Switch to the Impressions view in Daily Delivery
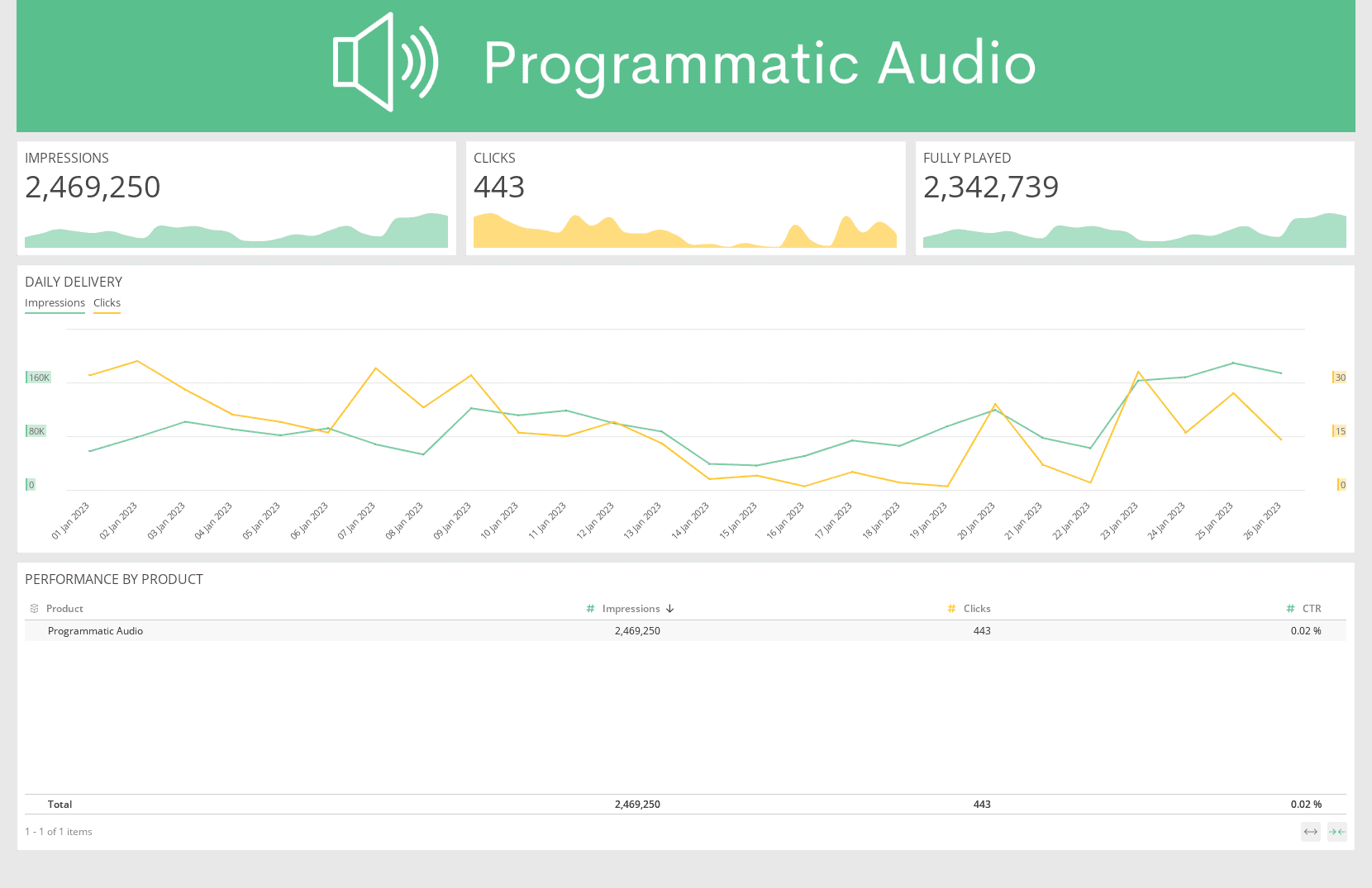Viewport: 1372px width, 888px height. [55, 302]
